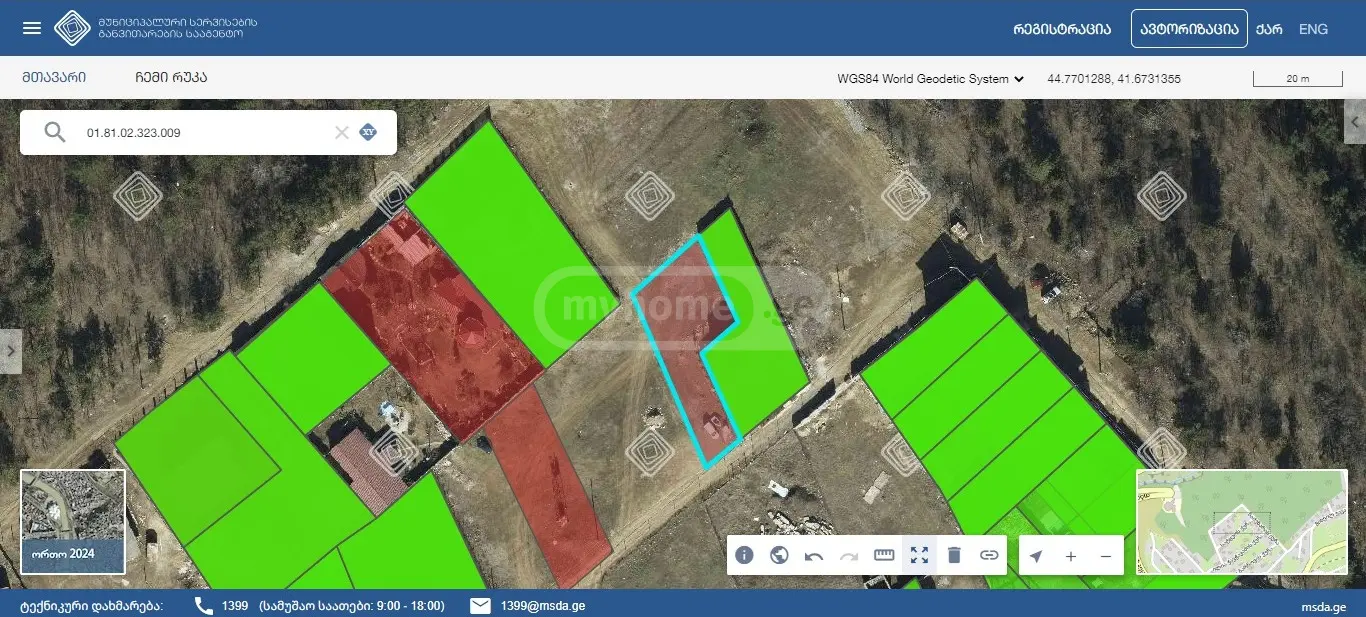Toggle the fullscreen extent icon
Image resolution: width=1366 pixels, height=617 pixels.
(x=919, y=555)
